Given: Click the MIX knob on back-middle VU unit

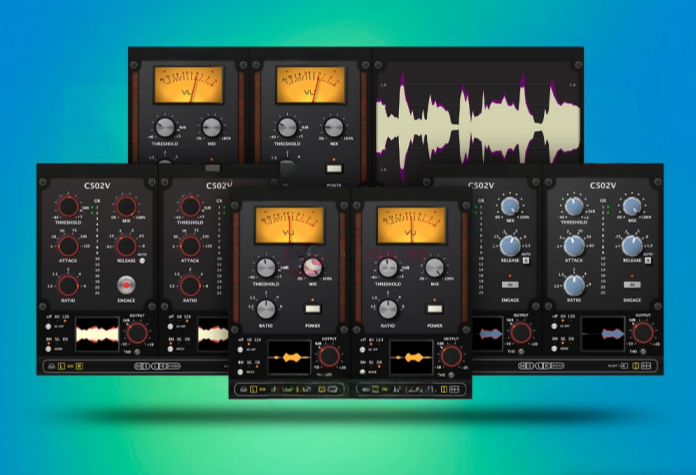Looking at the screenshot, I should (x=334, y=127).
